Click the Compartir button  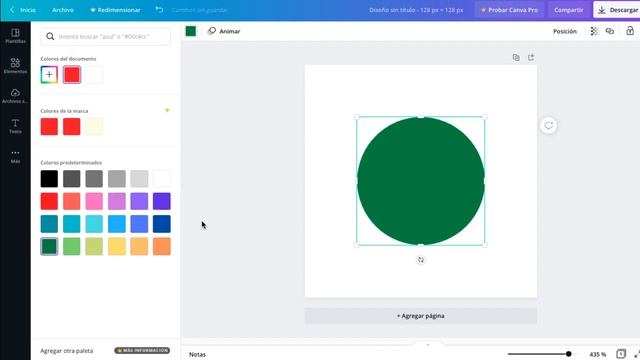pyautogui.click(x=569, y=10)
